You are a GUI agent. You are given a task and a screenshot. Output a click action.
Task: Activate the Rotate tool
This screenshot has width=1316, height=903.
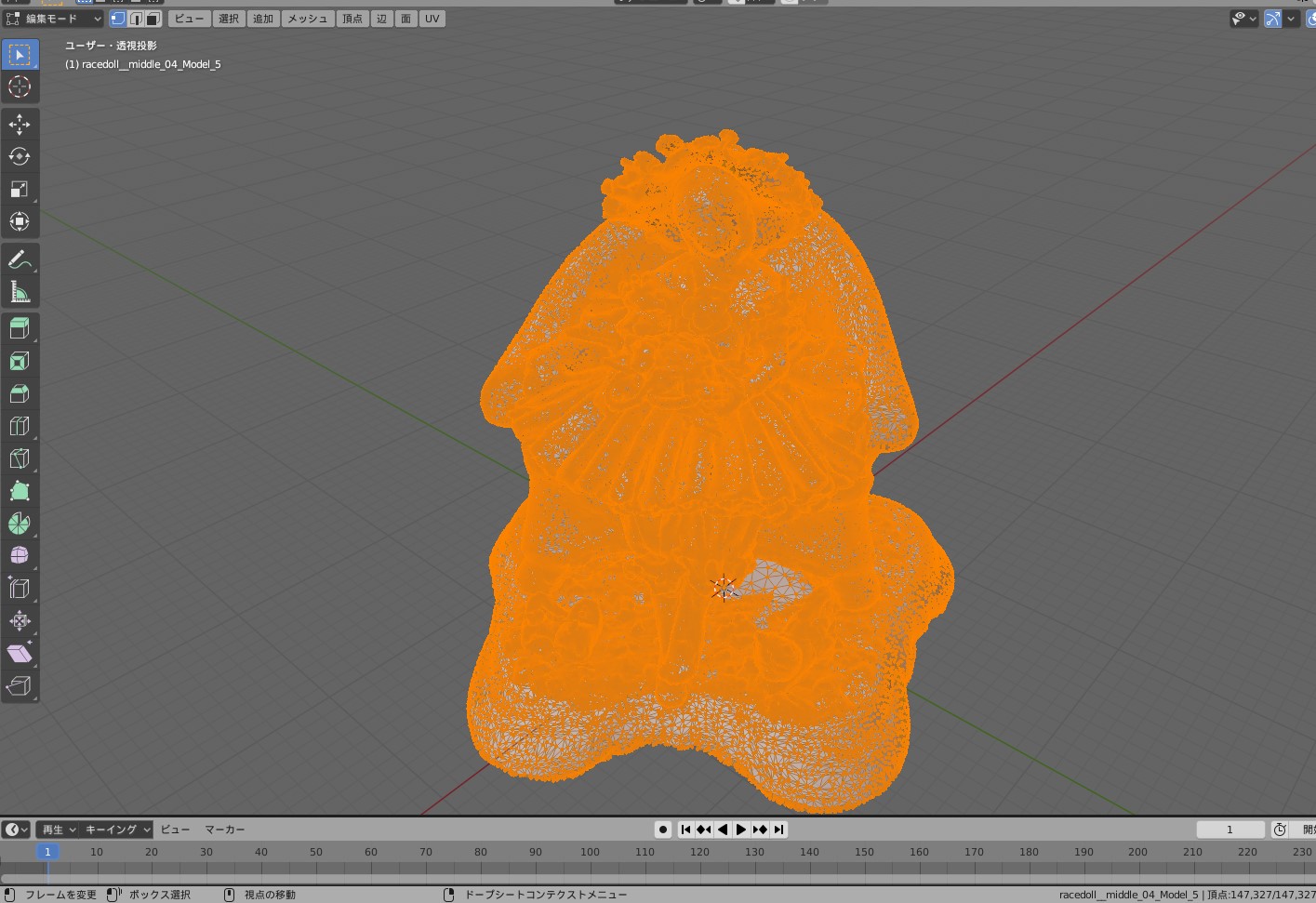(x=20, y=156)
